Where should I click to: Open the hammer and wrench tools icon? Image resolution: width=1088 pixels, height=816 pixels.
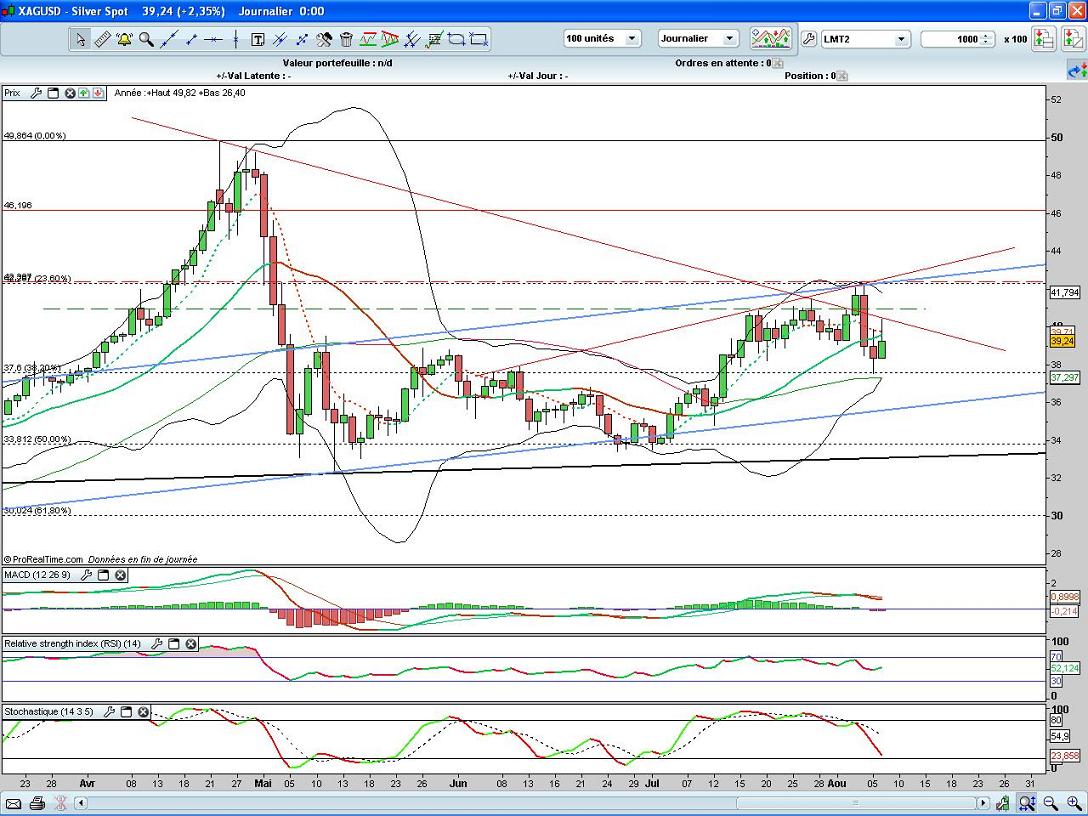(324, 40)
